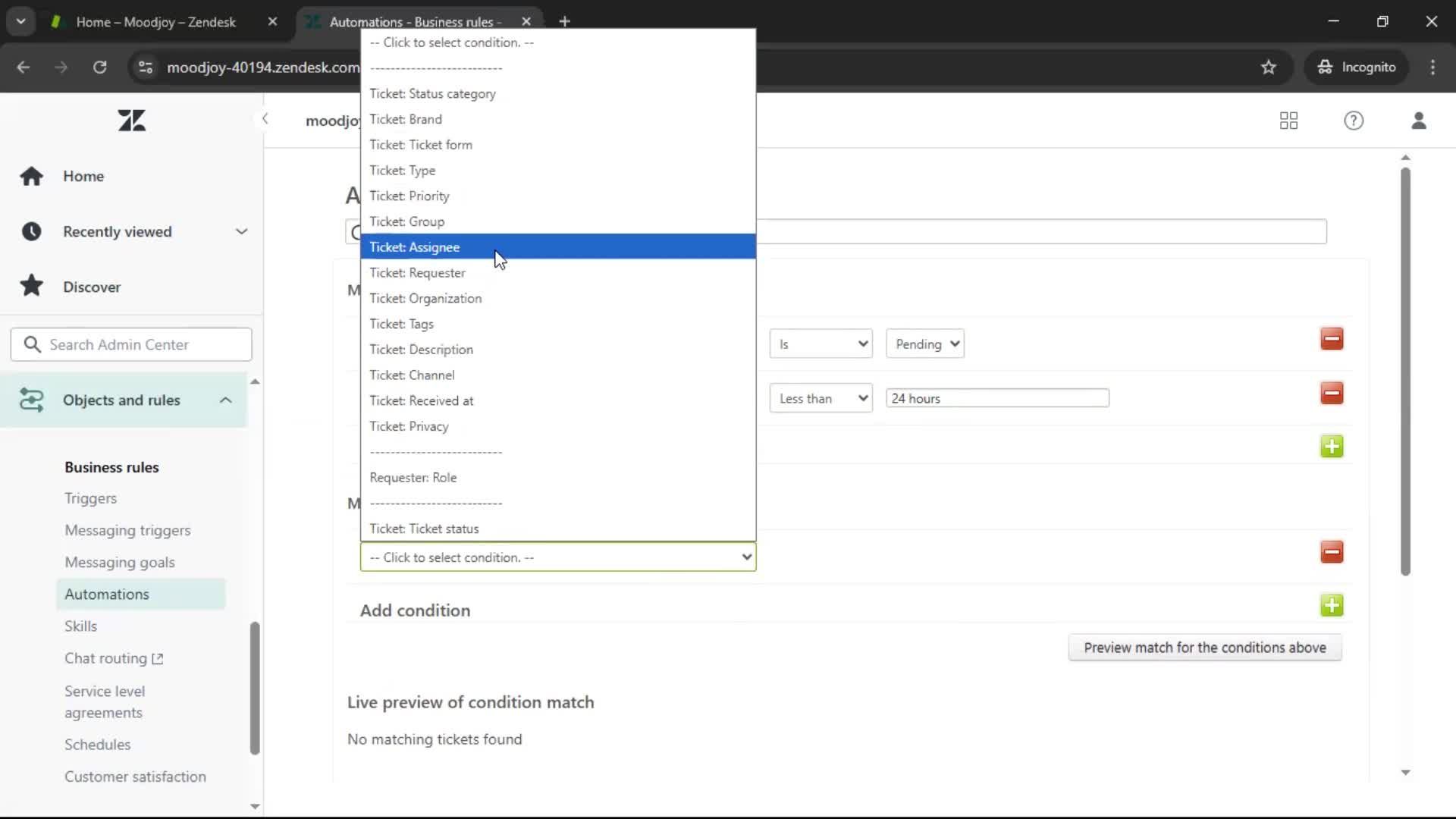Open Chat routing external link
Screen dimensions: 1456x819
point(114,658)
